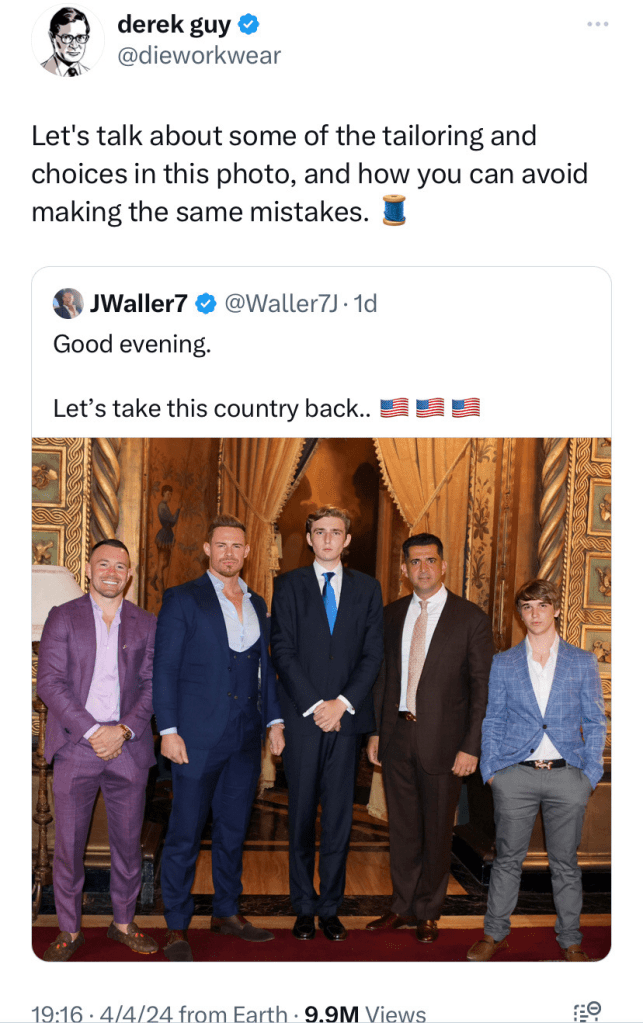Open the three-dot more options menu

point(598,24)
